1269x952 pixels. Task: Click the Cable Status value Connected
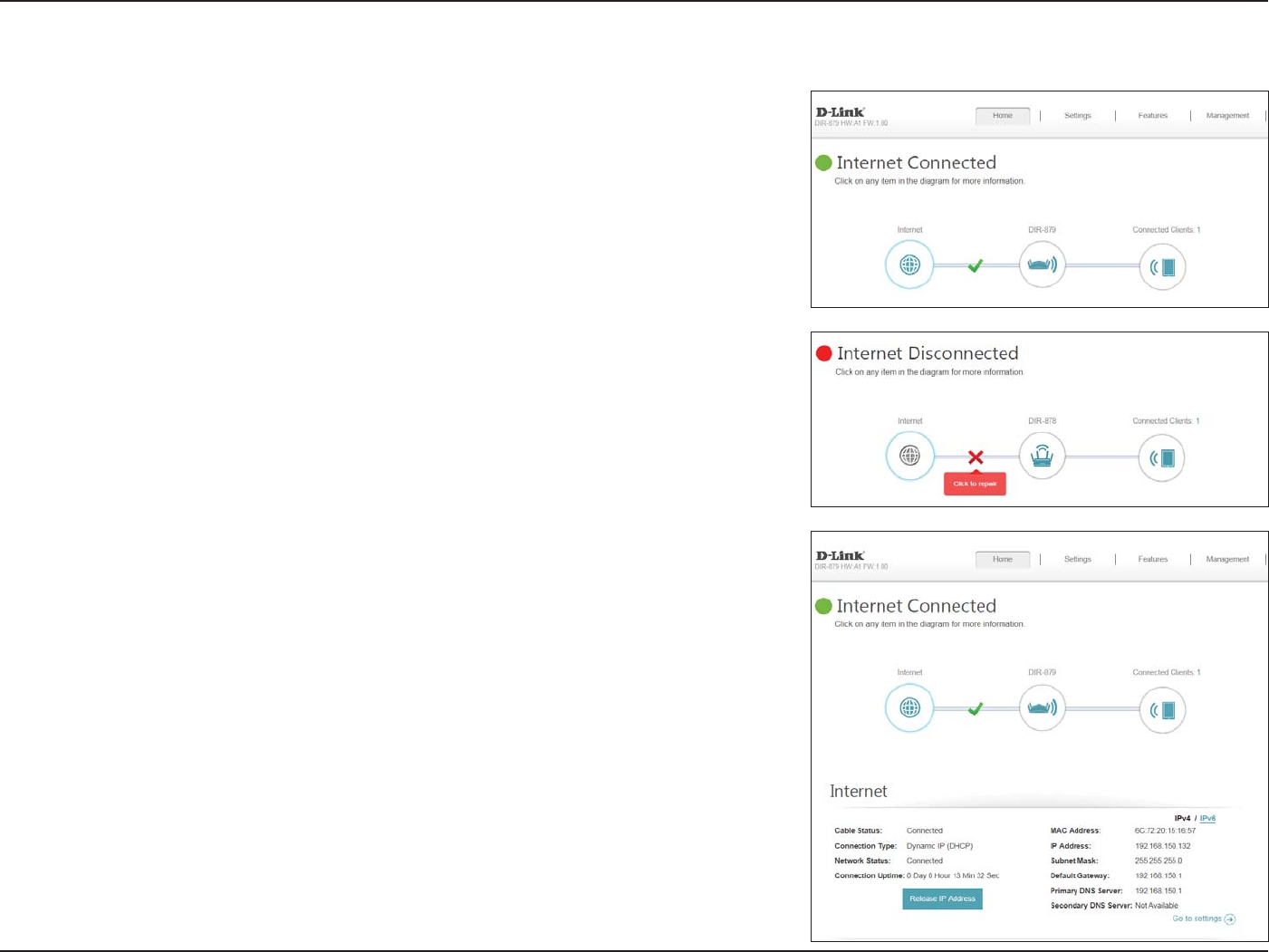(x=925, y=831)
